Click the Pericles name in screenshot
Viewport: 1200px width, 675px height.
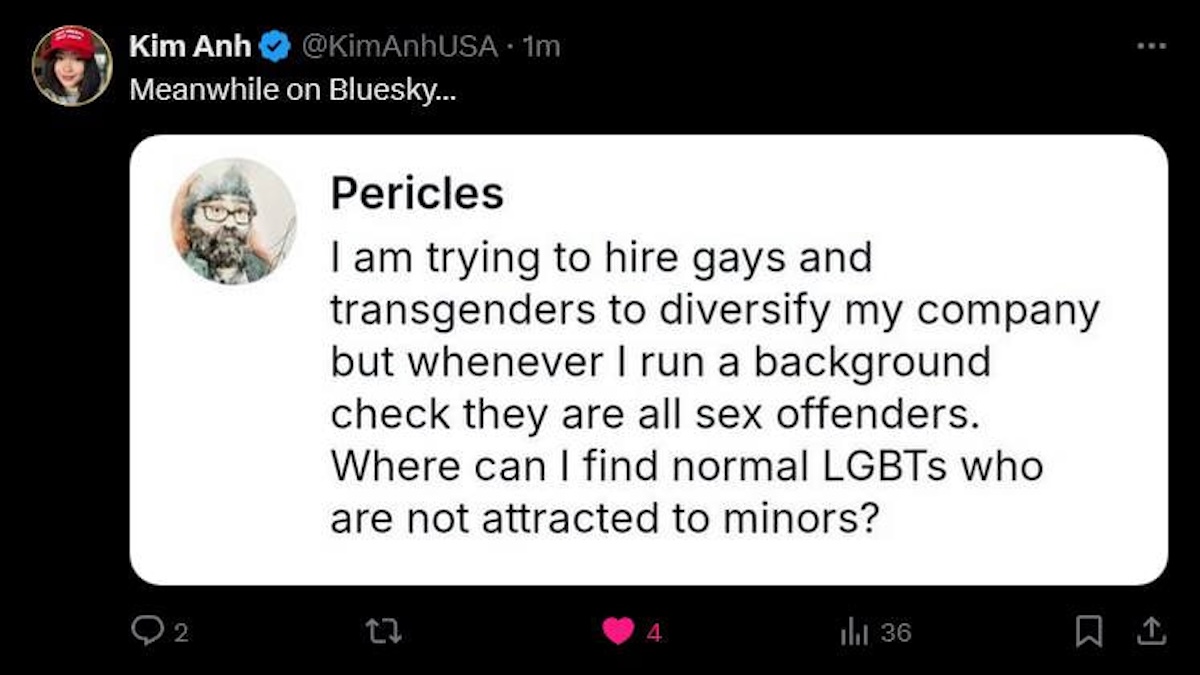418,194
